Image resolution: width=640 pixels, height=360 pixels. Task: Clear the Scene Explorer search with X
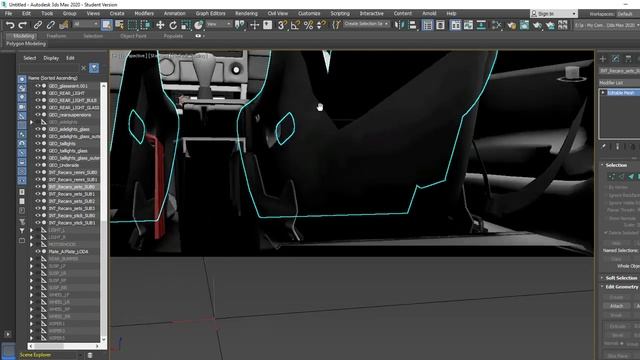point(84,68)
